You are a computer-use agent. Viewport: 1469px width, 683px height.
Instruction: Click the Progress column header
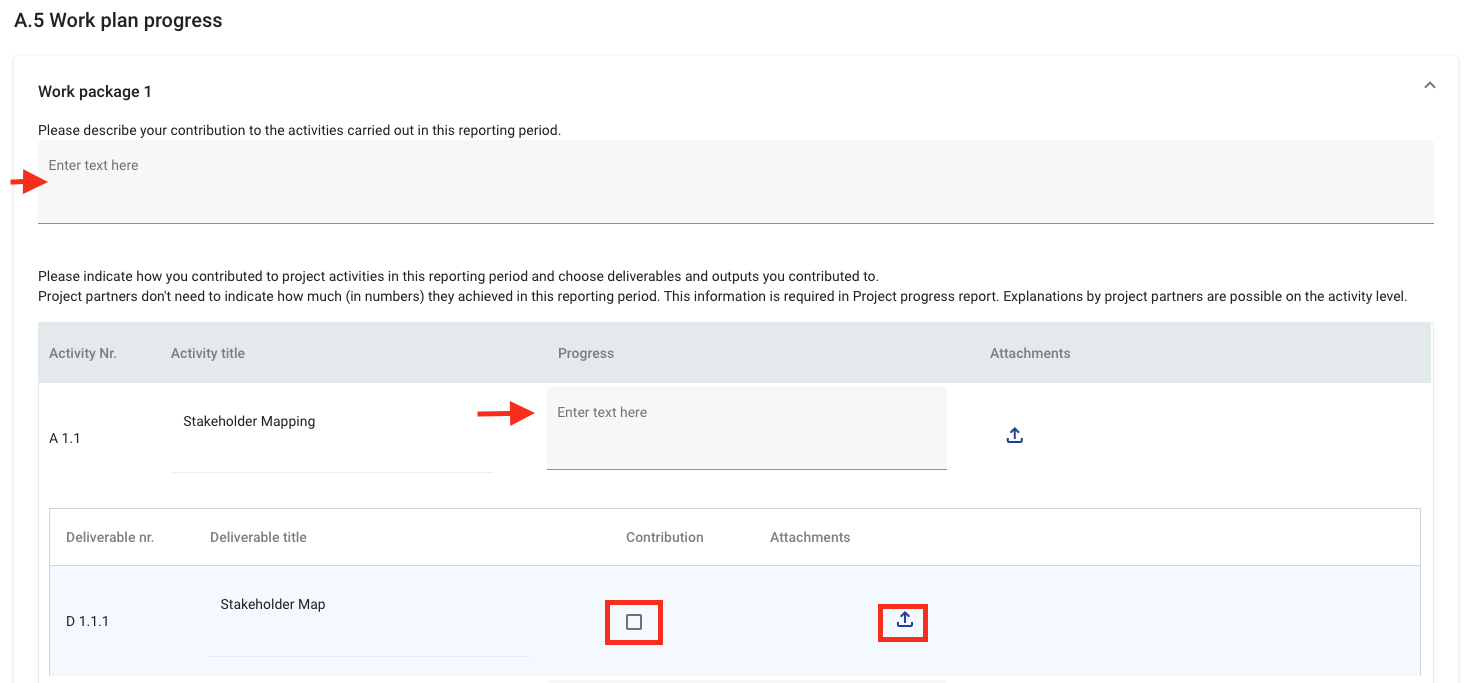point(586,353)
